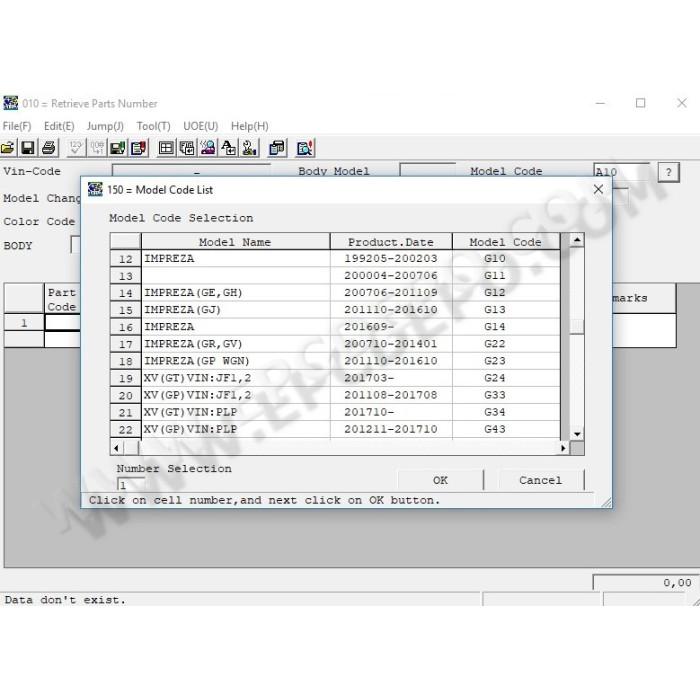
Task: Confirm selection with OK button
Action: 440,480
